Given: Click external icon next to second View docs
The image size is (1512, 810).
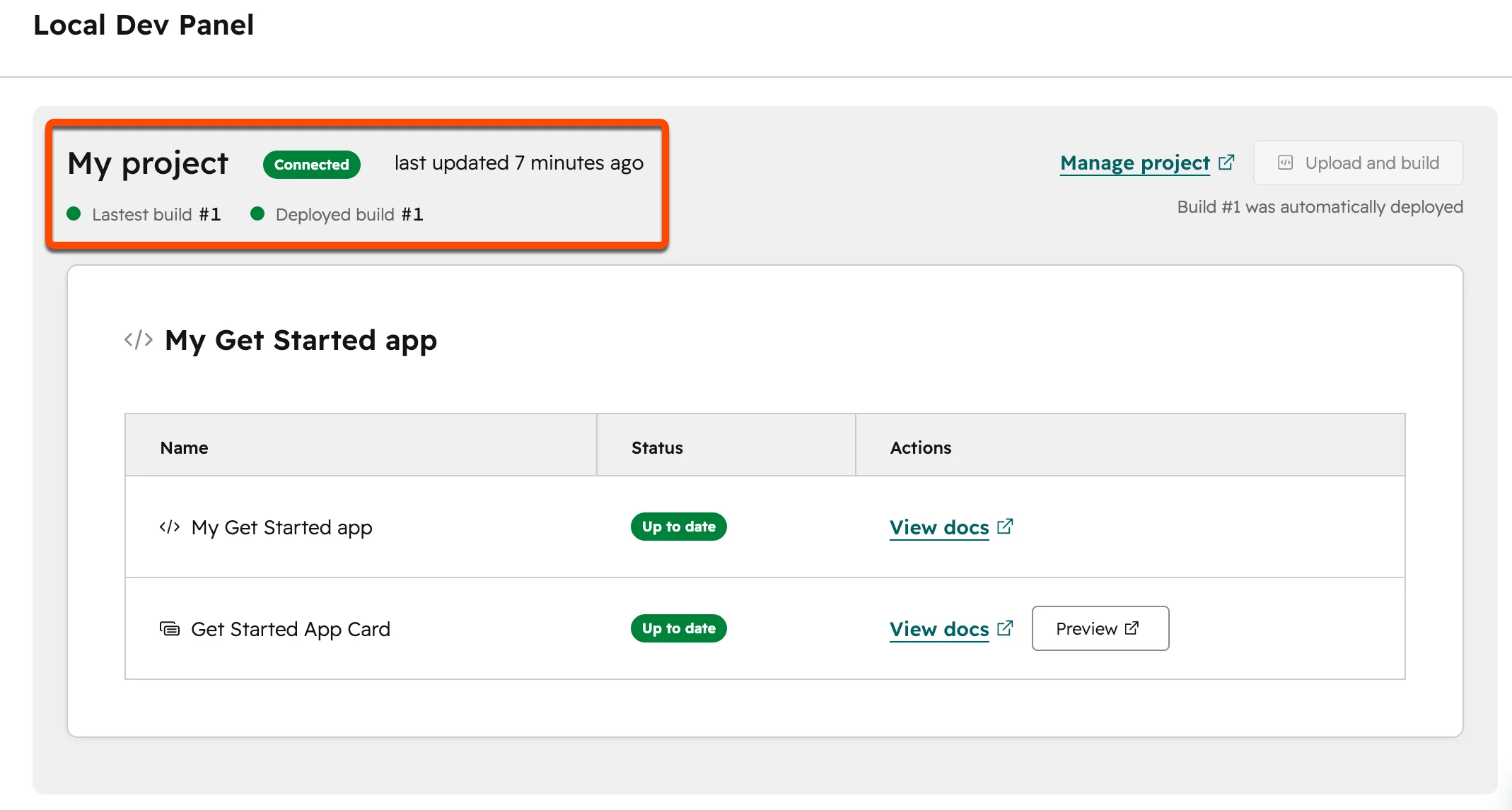Looking at the screenshot, I should (x=1005, y=628).
